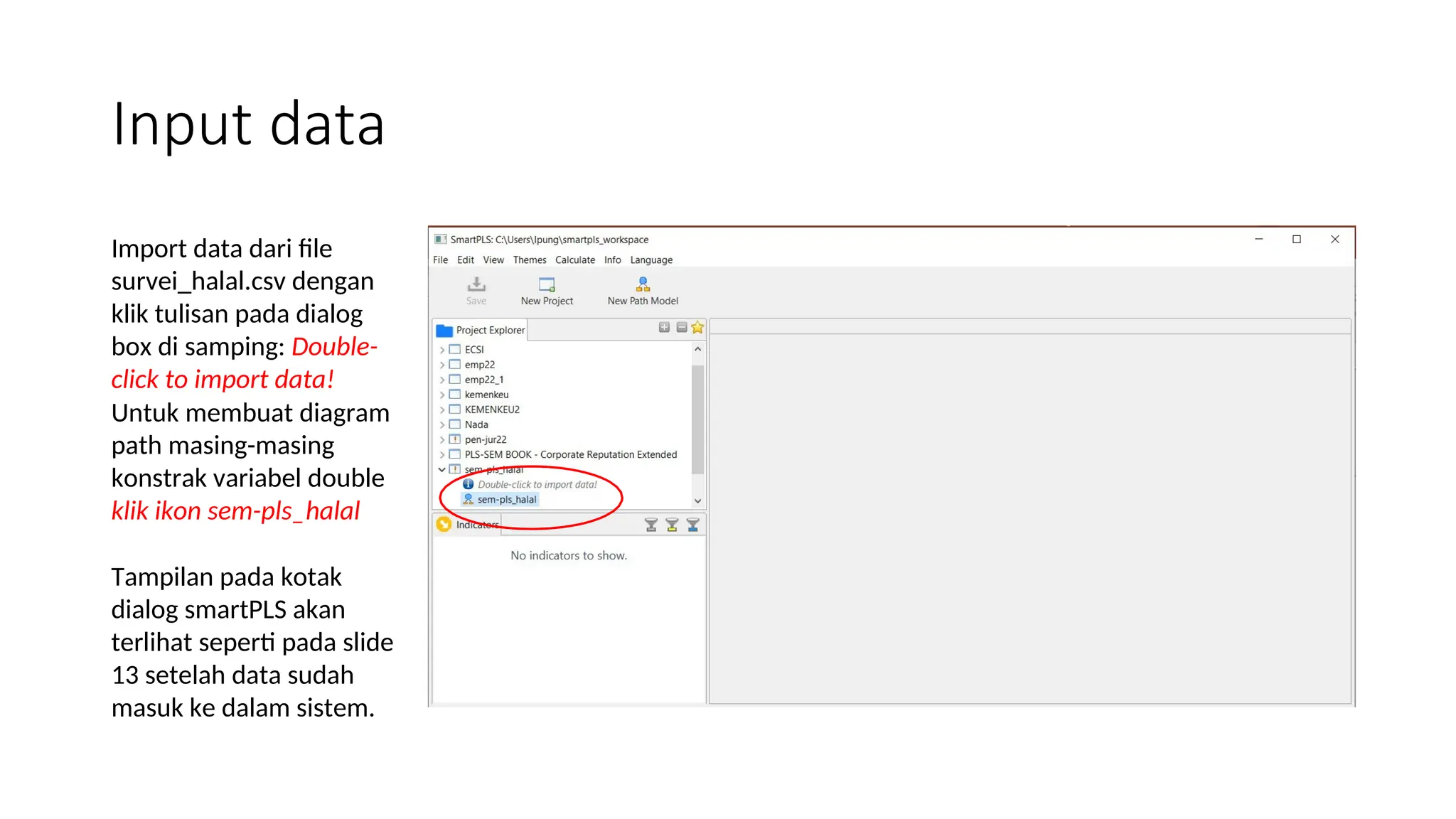1456x819 pixels.
Task: Select the PLS-SEM BOOK - Corporate Reputation Extended project
Action: 571,454
